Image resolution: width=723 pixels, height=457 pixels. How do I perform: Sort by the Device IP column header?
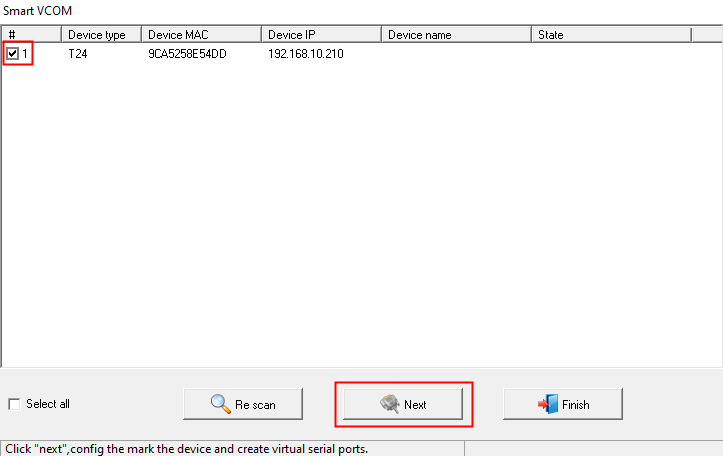320,35
